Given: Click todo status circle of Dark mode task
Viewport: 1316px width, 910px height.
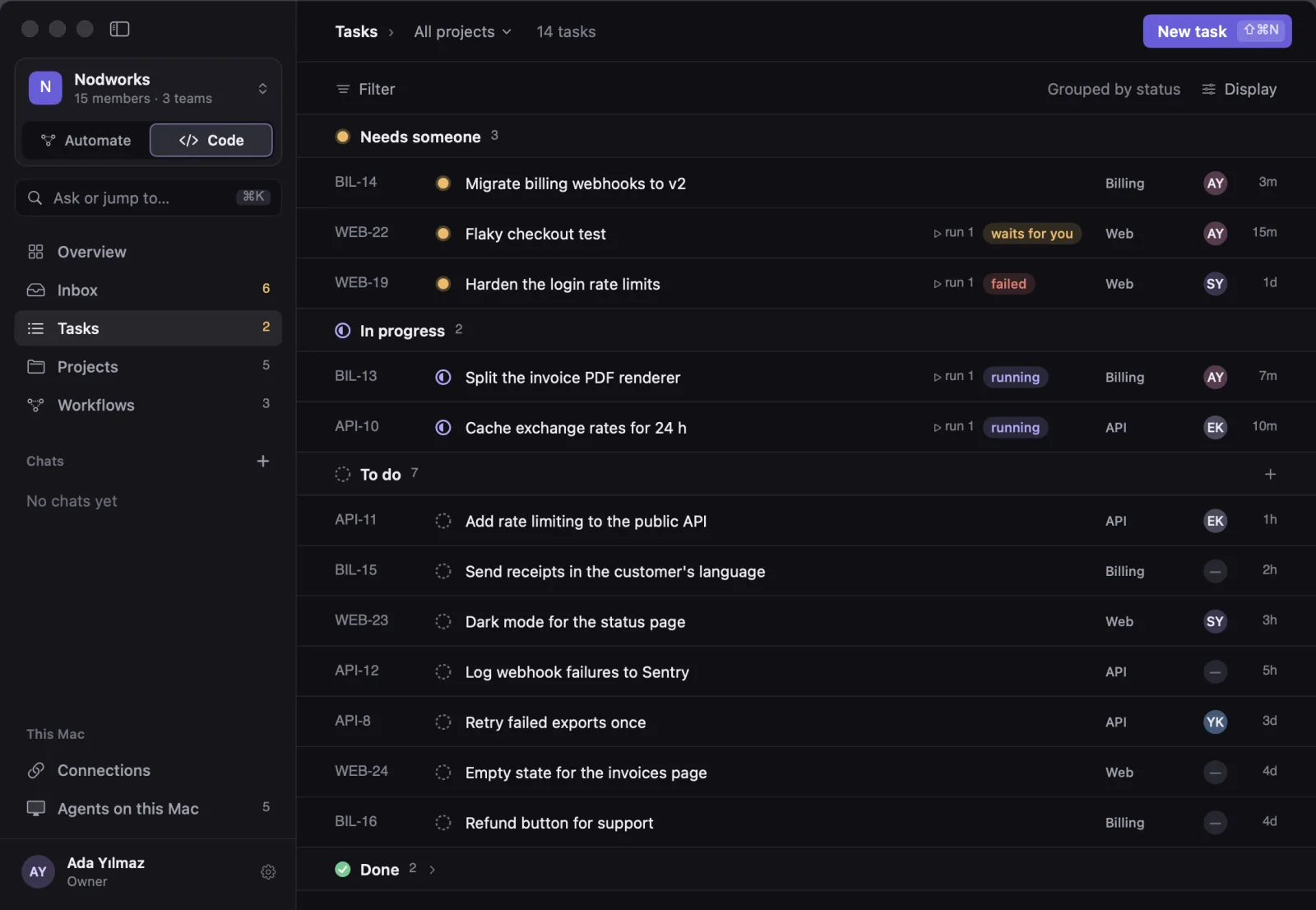Looking at the screenshot, I should point(443,621).
